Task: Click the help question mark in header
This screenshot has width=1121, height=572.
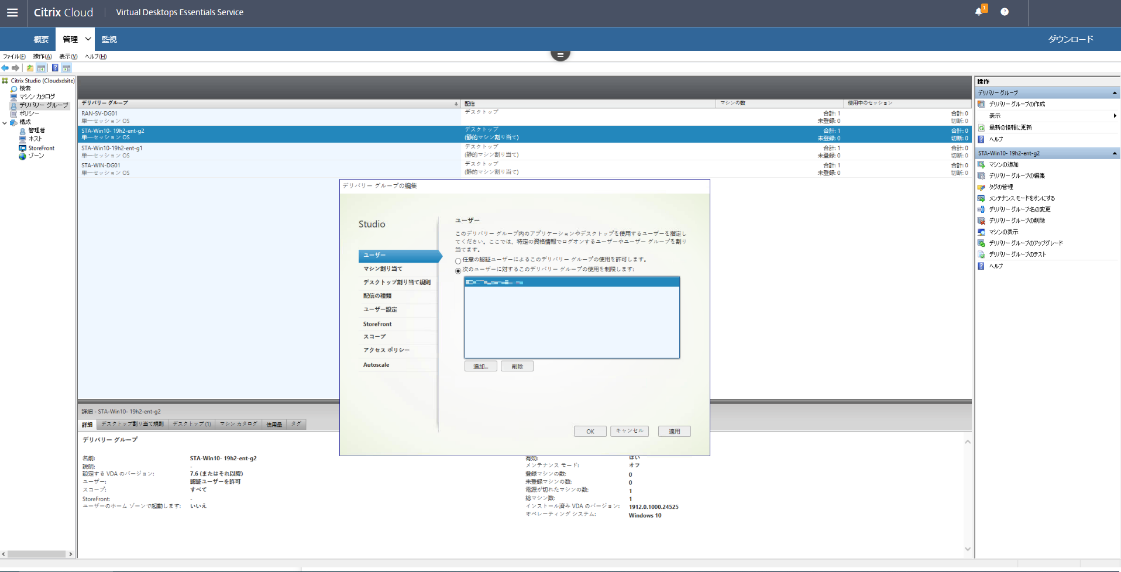Action: tap(1004, 12)
